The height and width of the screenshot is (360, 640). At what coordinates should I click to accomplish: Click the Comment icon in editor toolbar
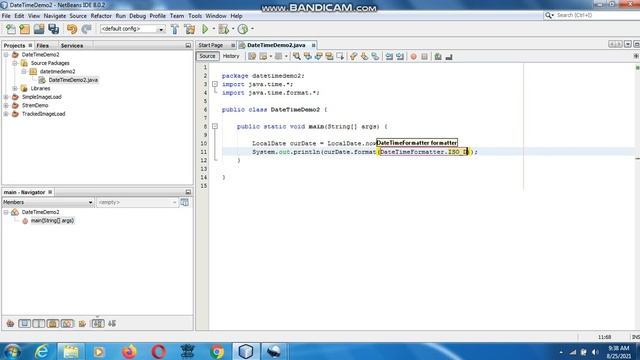click(x=438, y=57)
